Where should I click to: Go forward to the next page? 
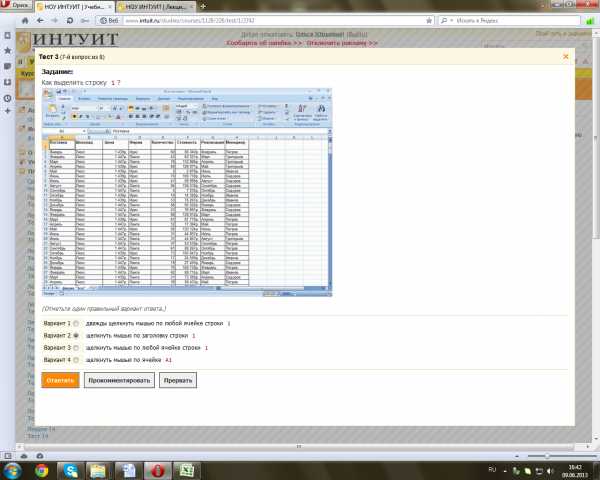pos(55,20)
